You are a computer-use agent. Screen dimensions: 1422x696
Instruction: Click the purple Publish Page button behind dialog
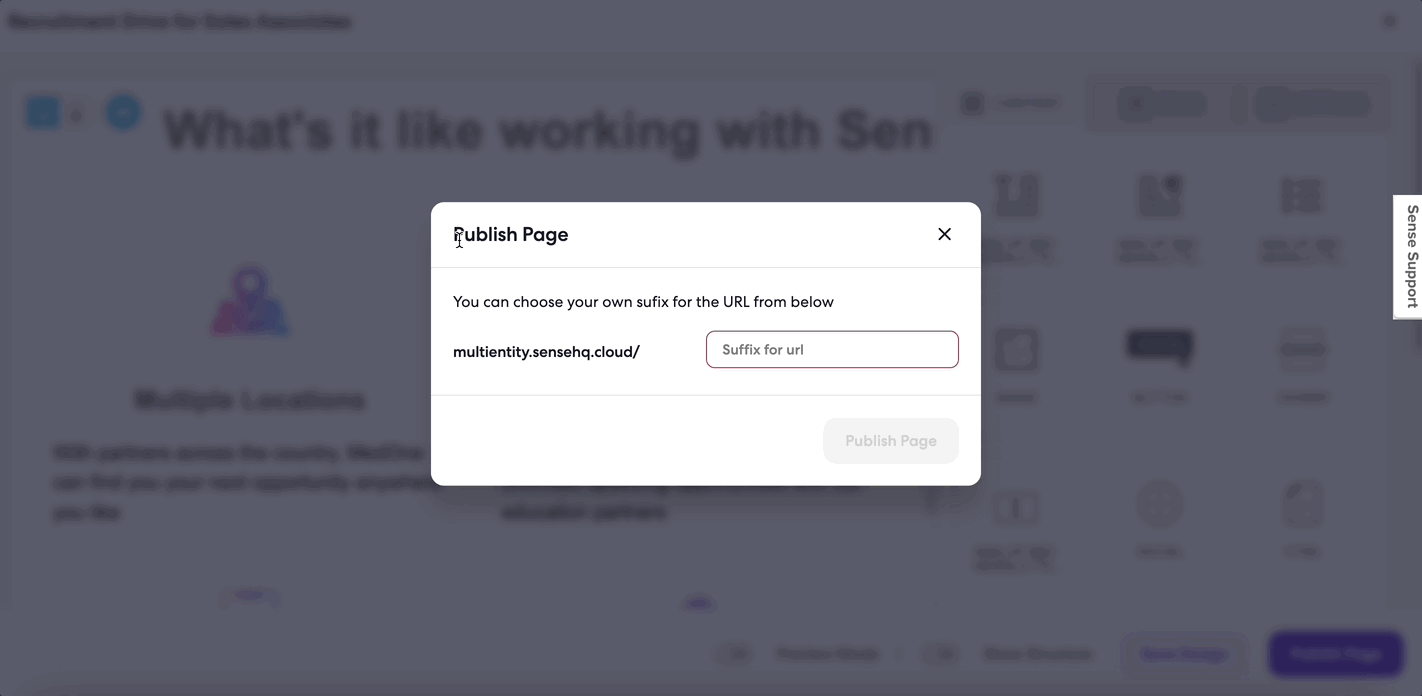(1336, 654)
